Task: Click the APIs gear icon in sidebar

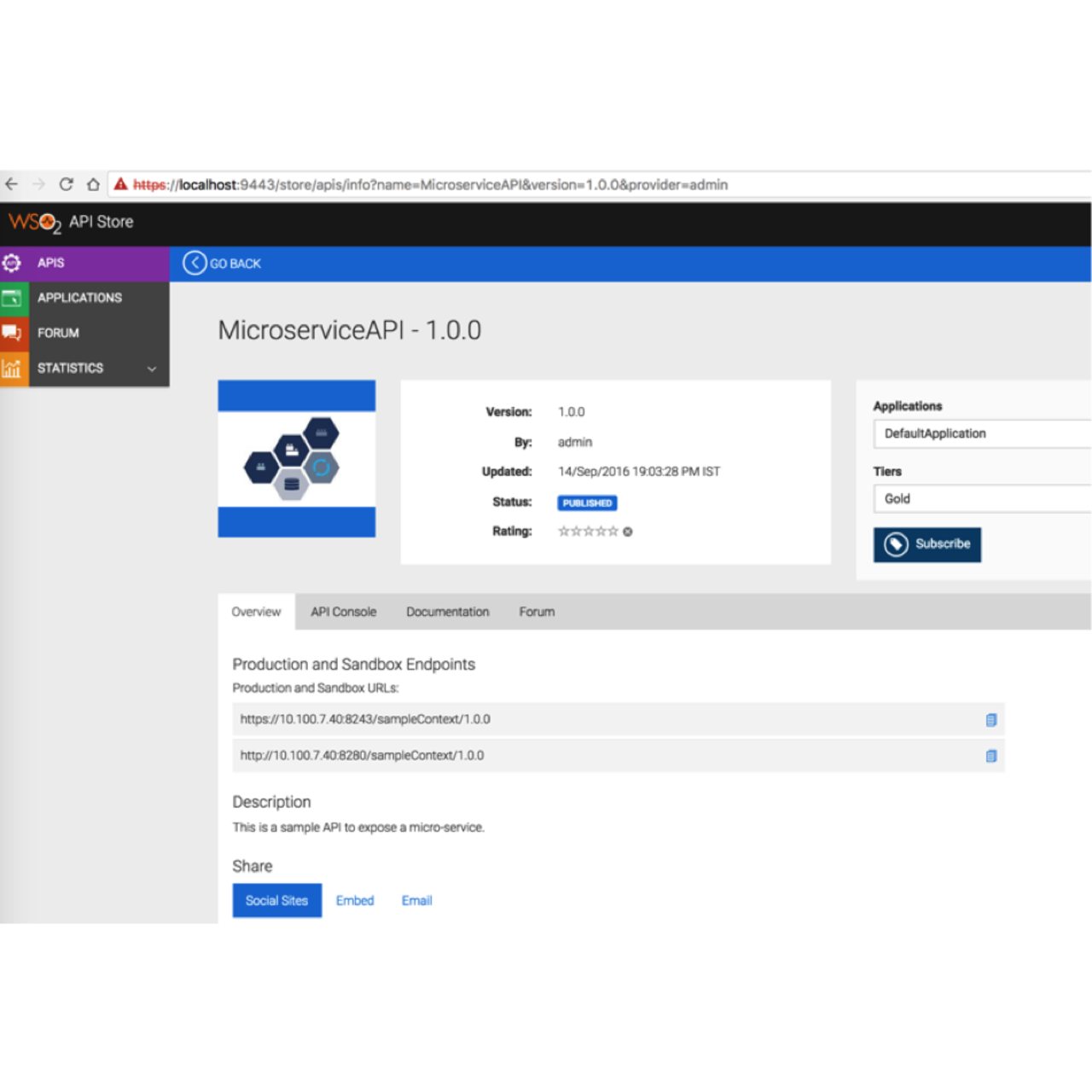Action: [12, 263]
